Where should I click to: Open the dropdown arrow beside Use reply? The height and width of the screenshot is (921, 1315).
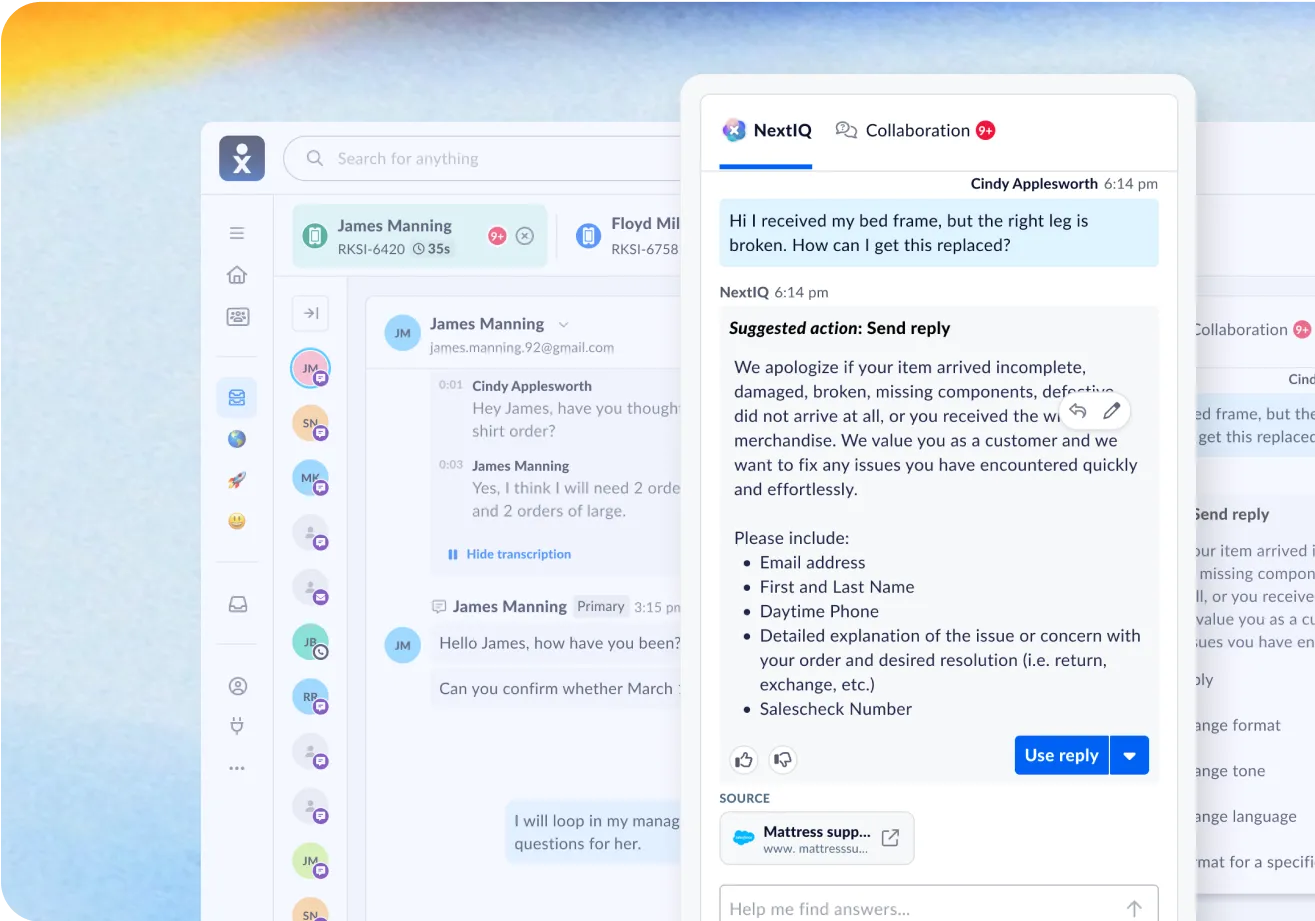coord(1130,755)
